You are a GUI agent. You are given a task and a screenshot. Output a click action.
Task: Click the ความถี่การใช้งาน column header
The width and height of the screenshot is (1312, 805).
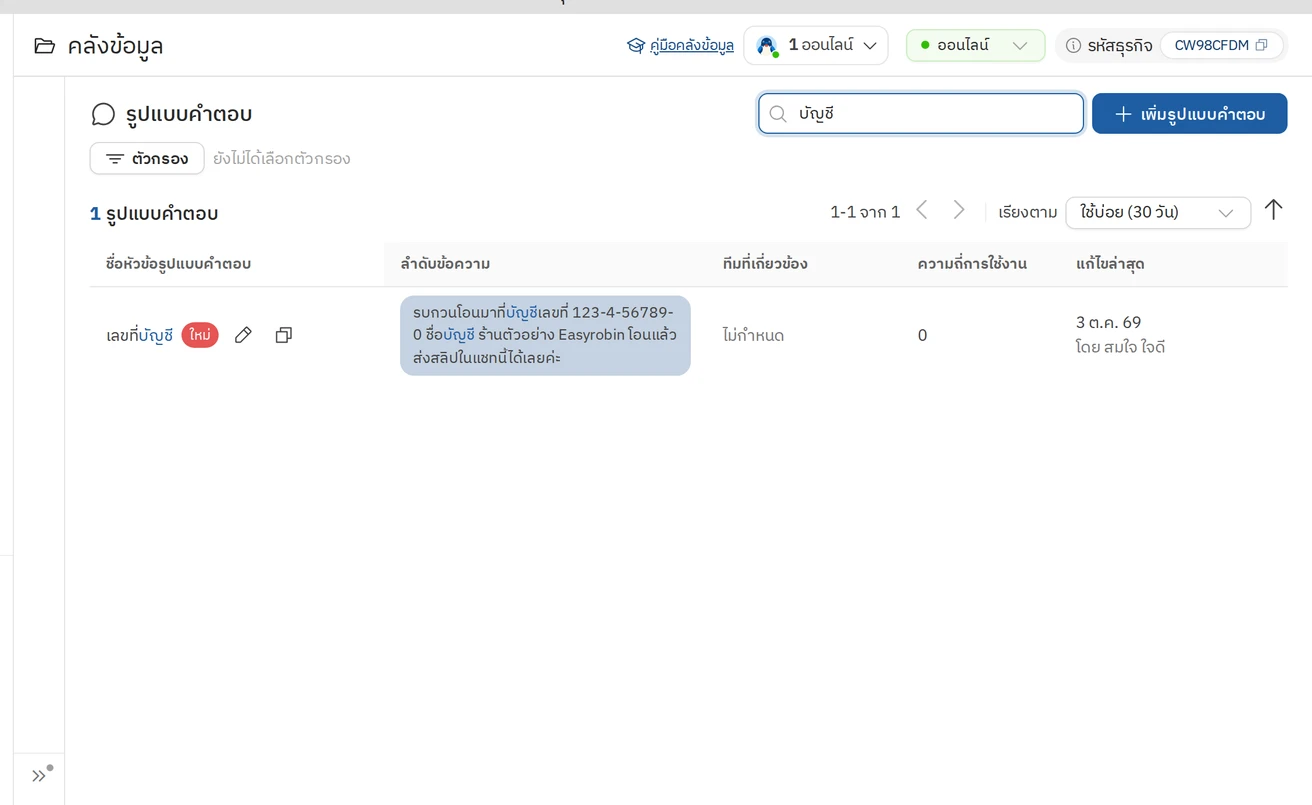click(x=972, y=264)
